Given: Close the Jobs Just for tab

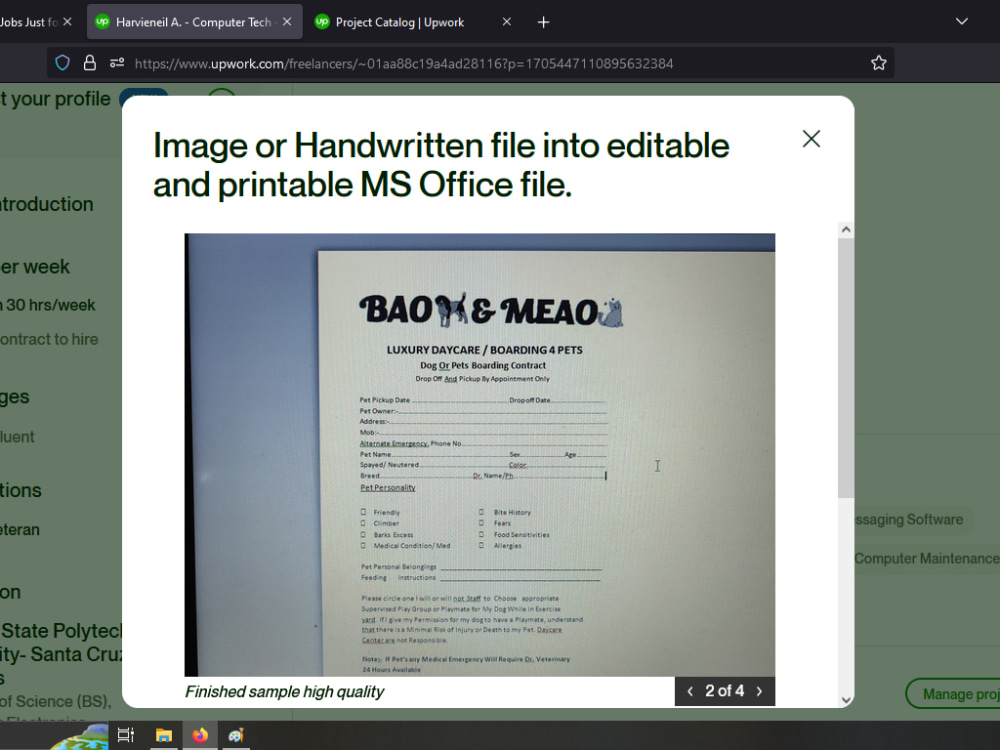Looking at the screenshot, I should [x=68, y=22].
